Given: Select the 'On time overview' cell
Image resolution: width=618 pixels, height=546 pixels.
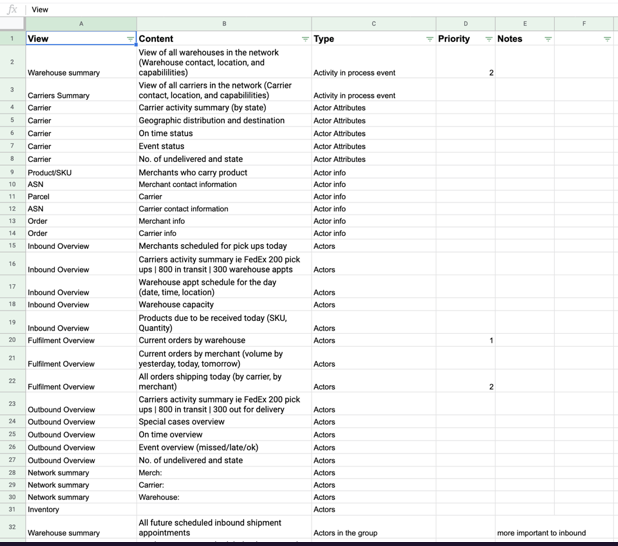Looking at the screenshot, I should tap(224, 434).
